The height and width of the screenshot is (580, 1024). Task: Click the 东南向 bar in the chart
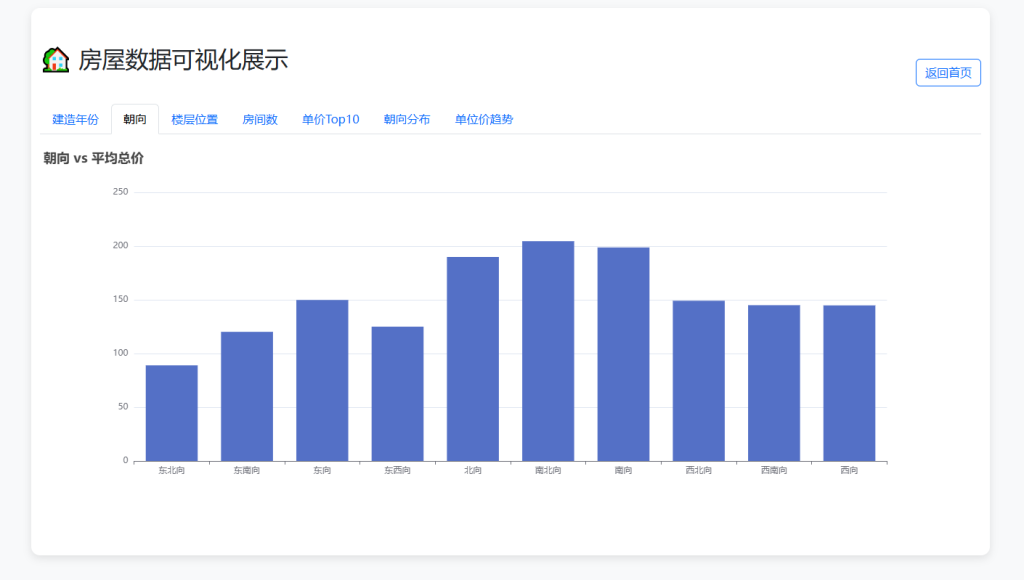pos(247,396)
